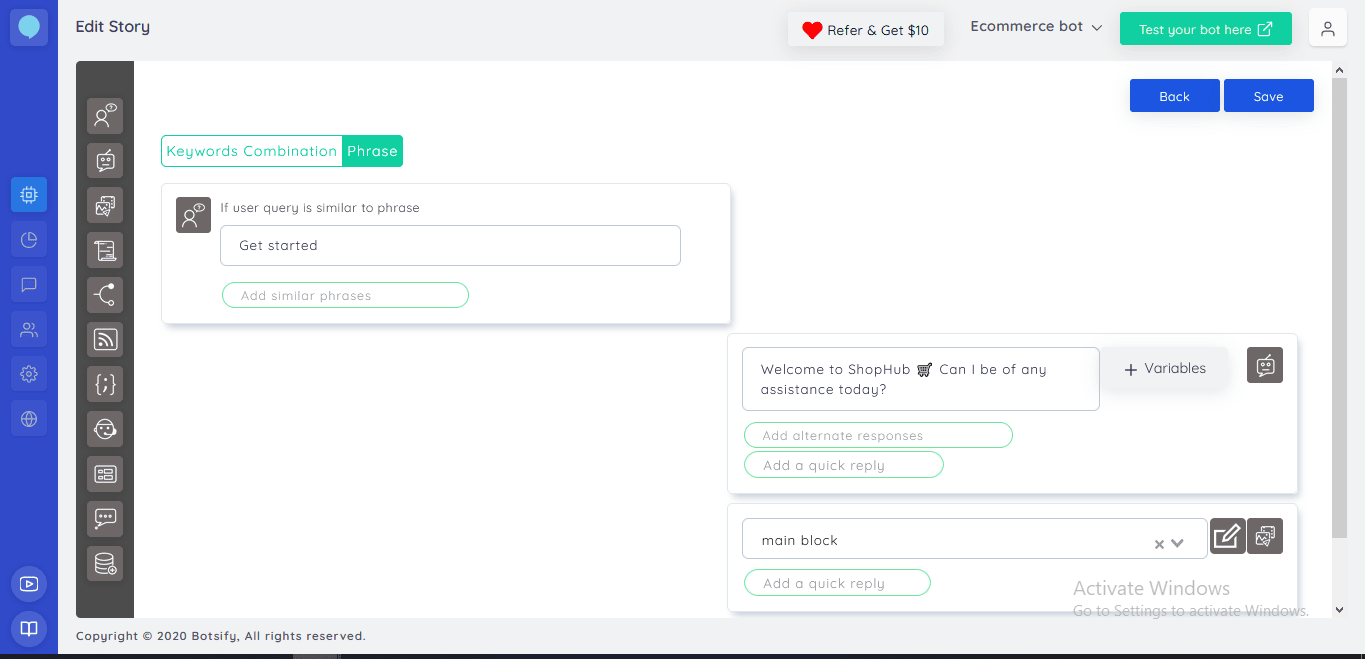Click the Save button

point(1268,96)
